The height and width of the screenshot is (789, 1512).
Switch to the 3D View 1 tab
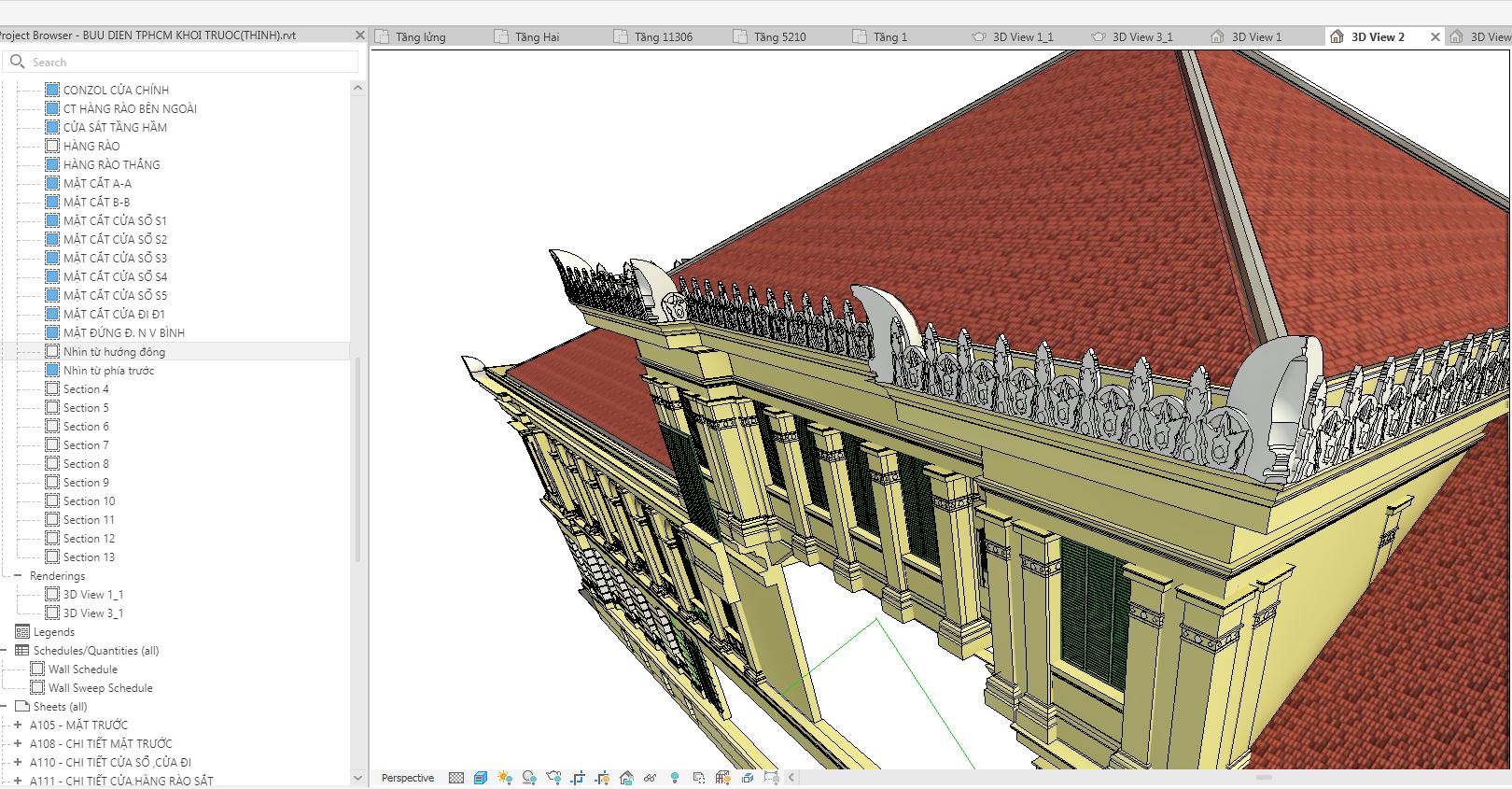[1257, 37]
